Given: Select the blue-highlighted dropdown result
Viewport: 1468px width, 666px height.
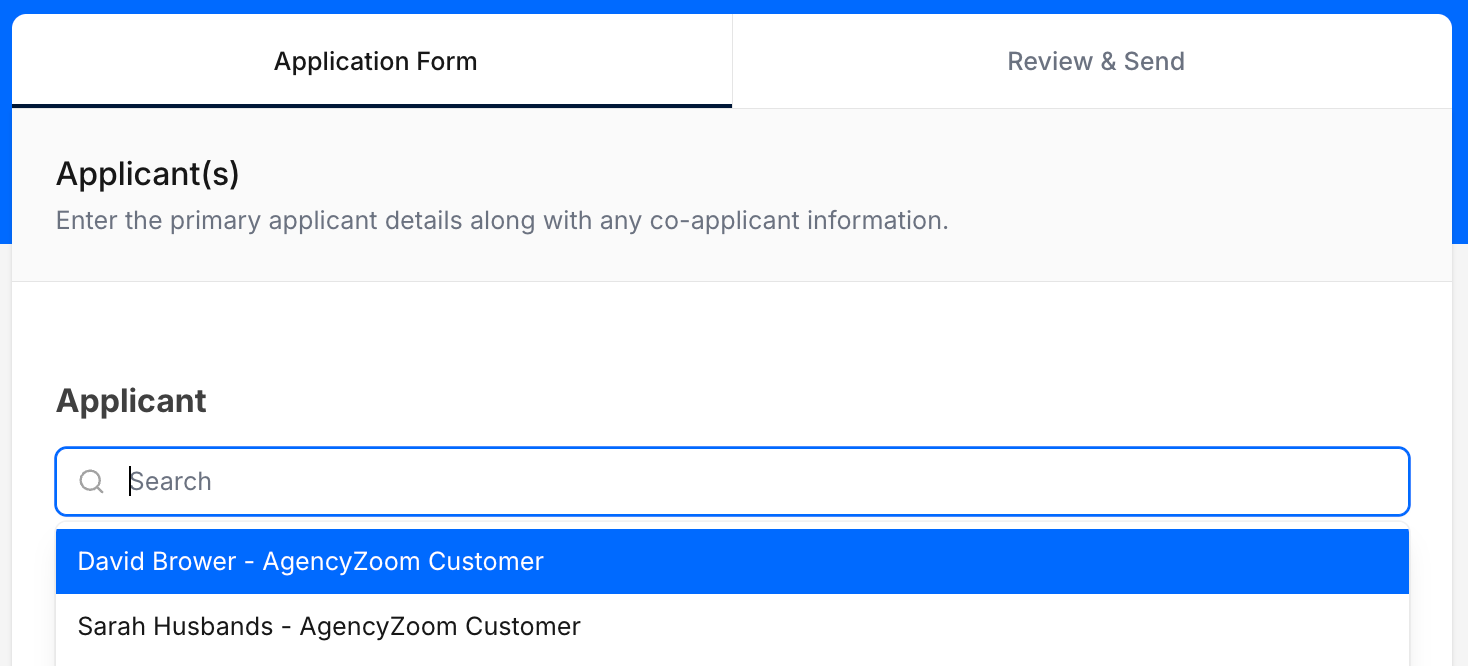Looking at the screenshot, I should pos(732,562).
